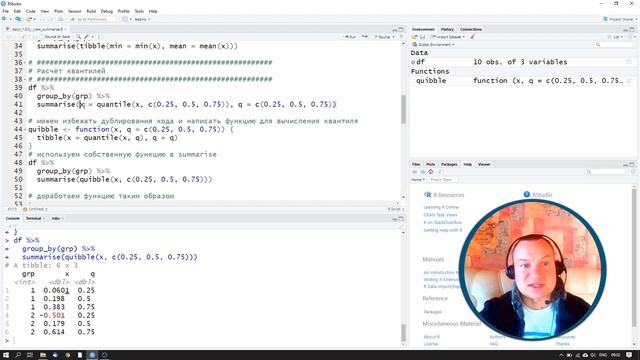The width and height of the screenshot is (640, 360).
Task: Open the Addins dropdown
Action: pyautogui.click(x=142, y=19)
